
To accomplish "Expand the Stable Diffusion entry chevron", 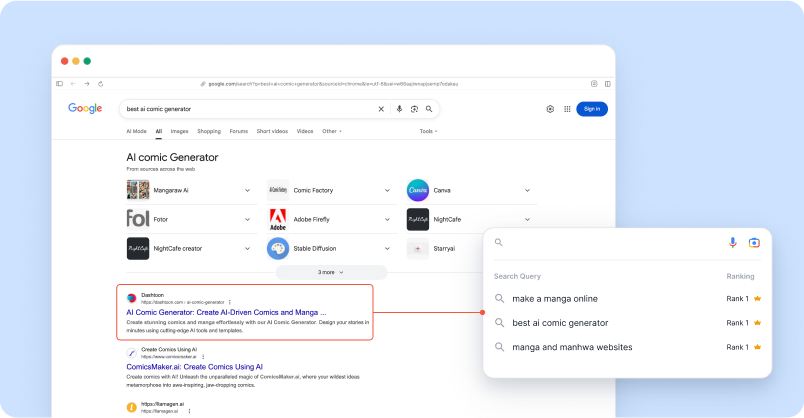I will pos(387,249).
